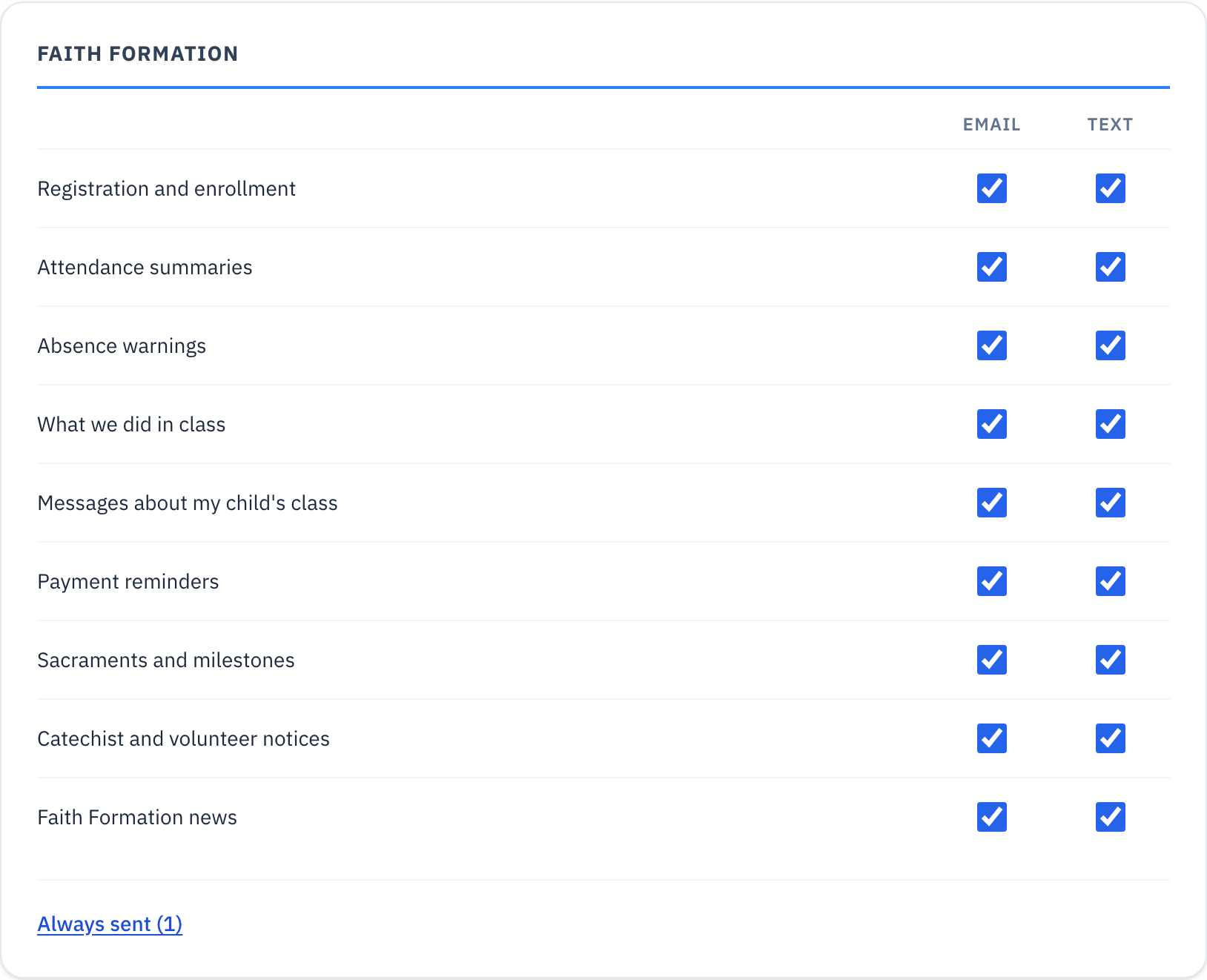Toggle text for Sacraments and milestones
The height and width of the screenshot is (980, 1207).
click(x=1110, y=660)
